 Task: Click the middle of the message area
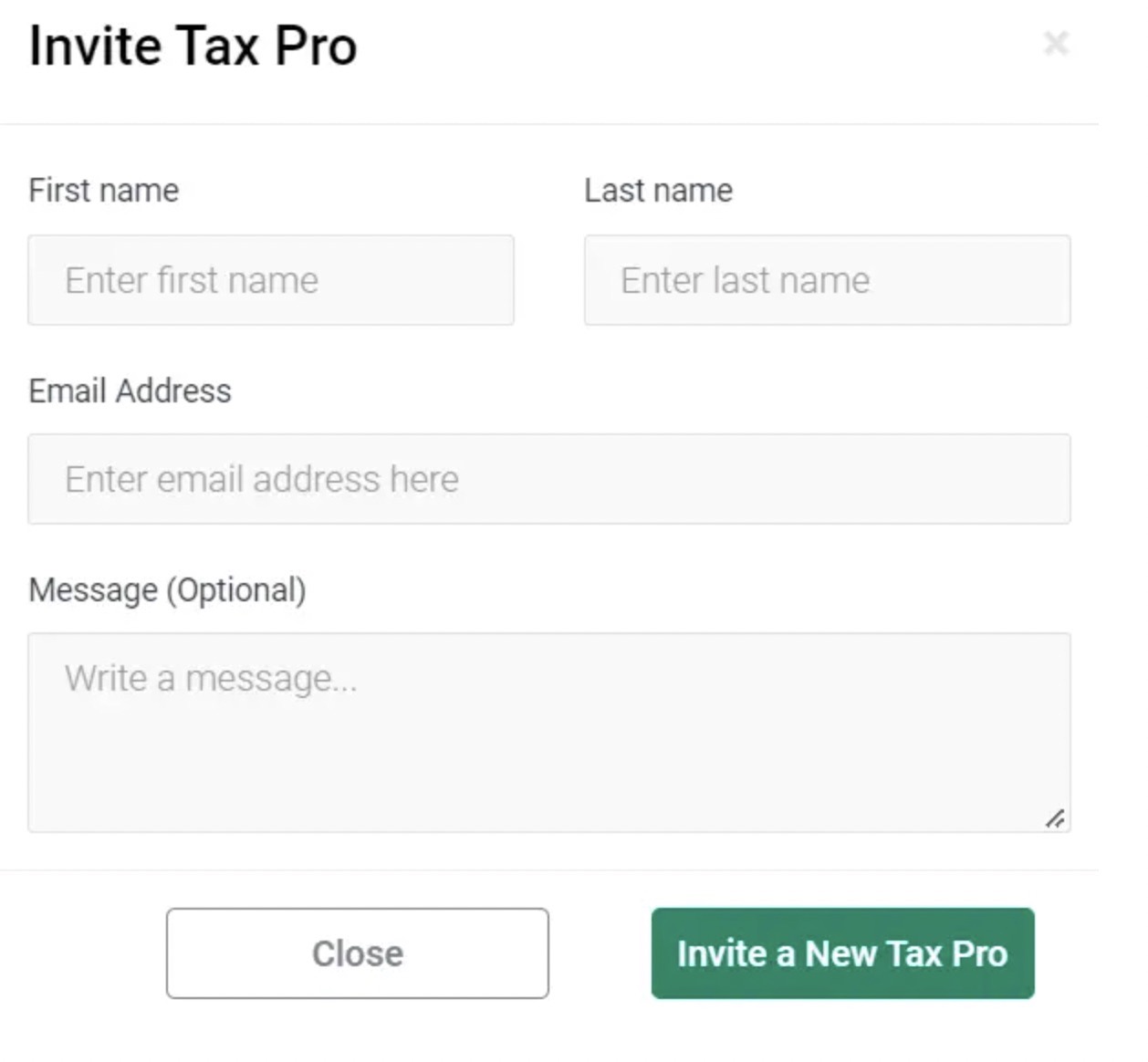548,730
